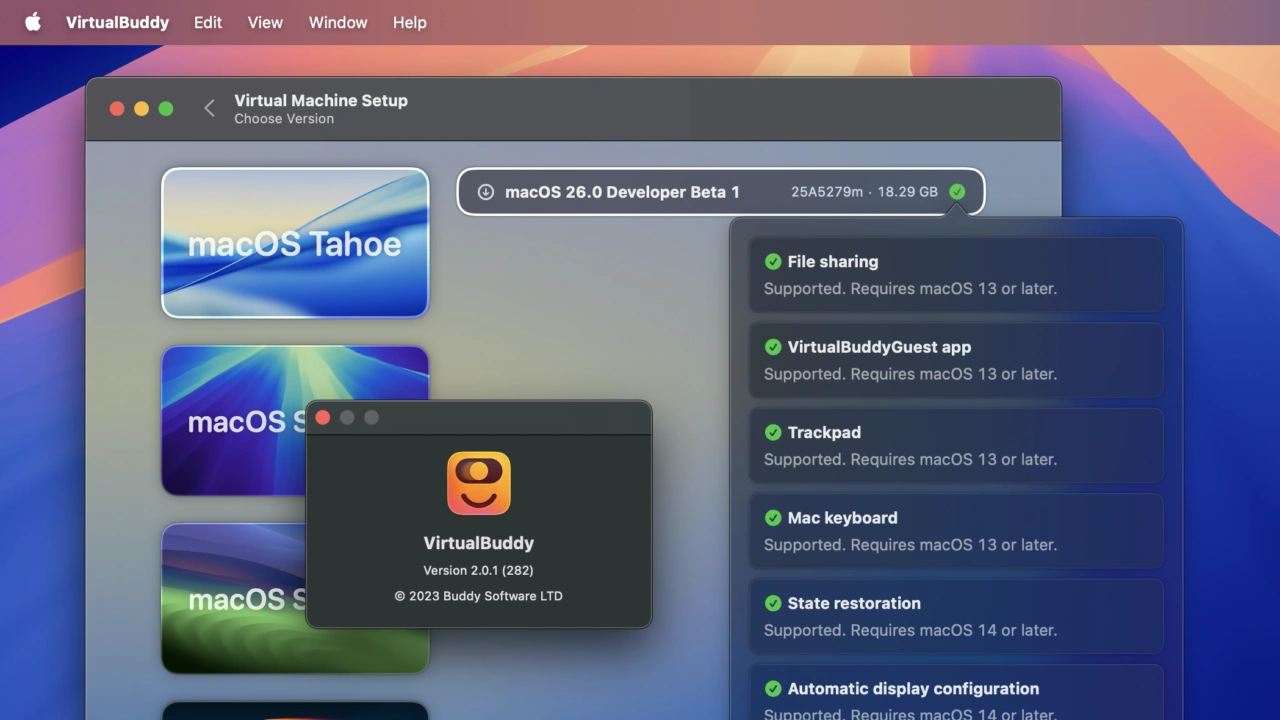Click the File sharing green checkmark

pyautogui.click(x=773, y=262)
